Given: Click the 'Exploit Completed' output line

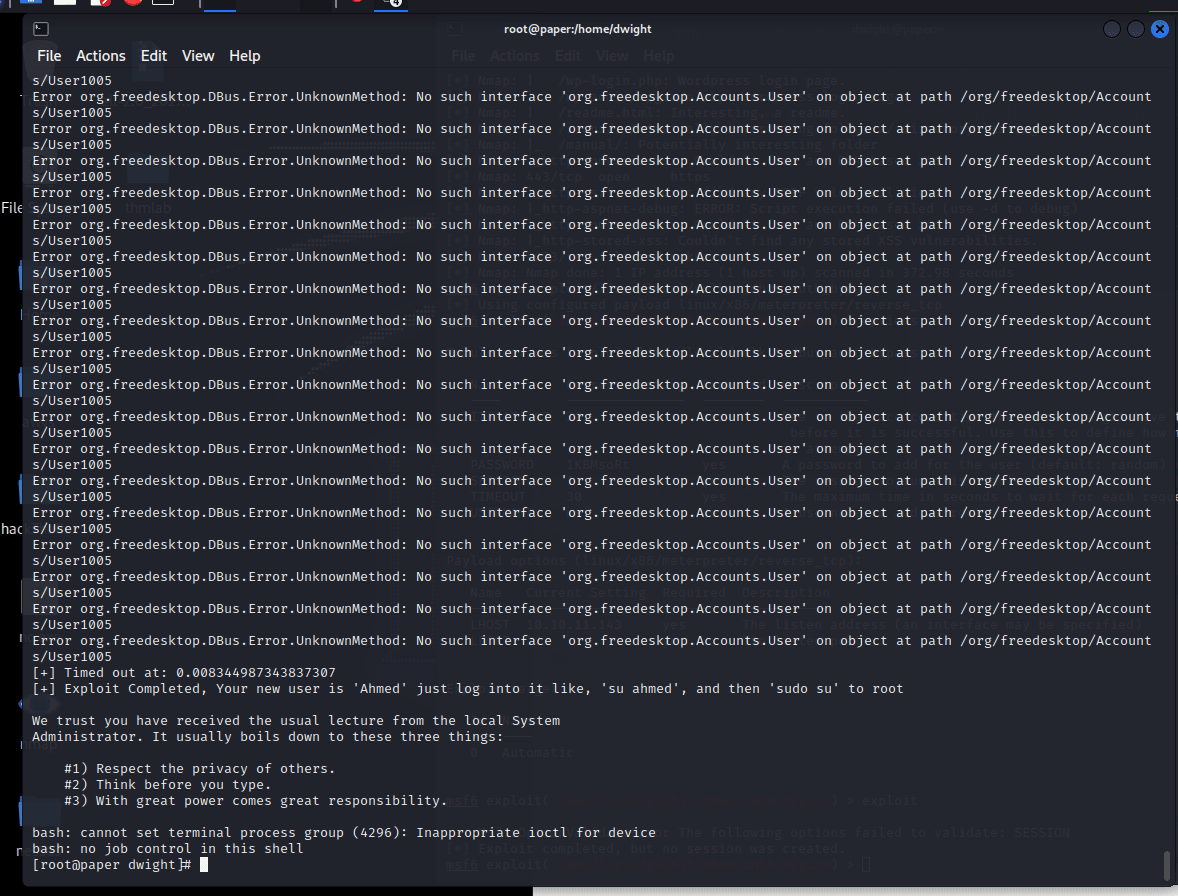Looking at the screenshot, I should [467, 689].
